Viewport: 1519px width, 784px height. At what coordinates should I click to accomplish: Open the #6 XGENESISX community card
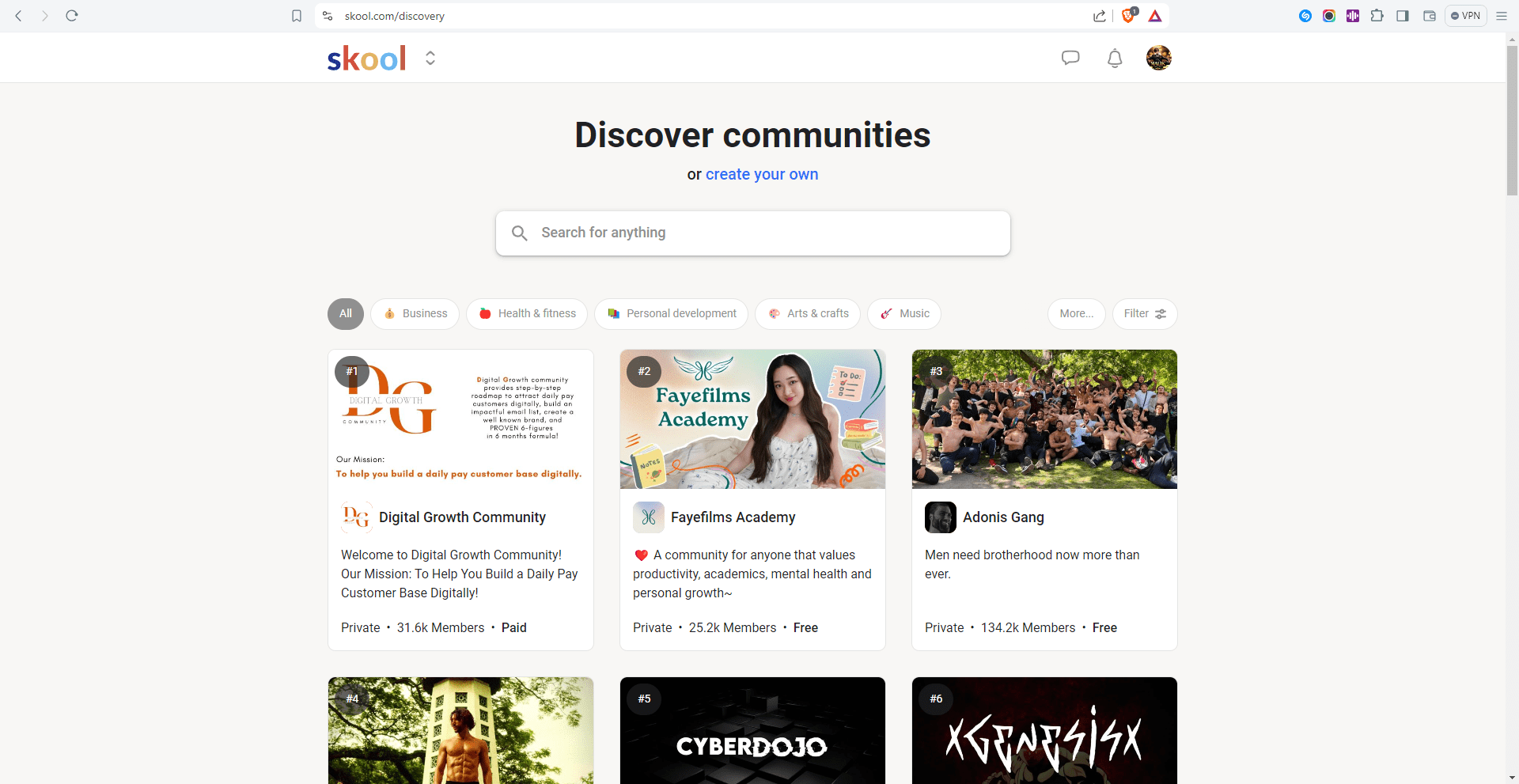[1044, 730]
